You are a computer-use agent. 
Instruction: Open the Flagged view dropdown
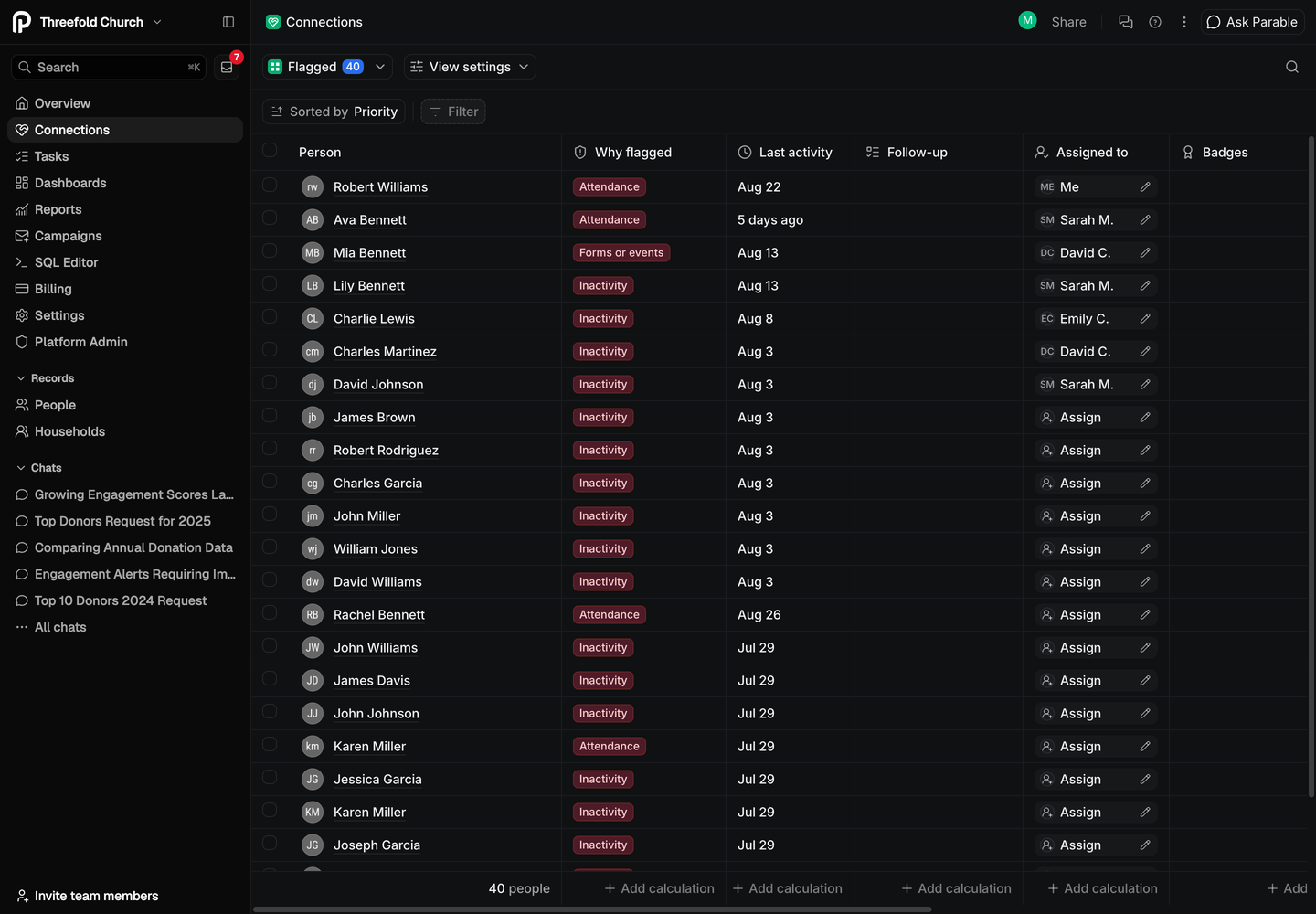327,67
